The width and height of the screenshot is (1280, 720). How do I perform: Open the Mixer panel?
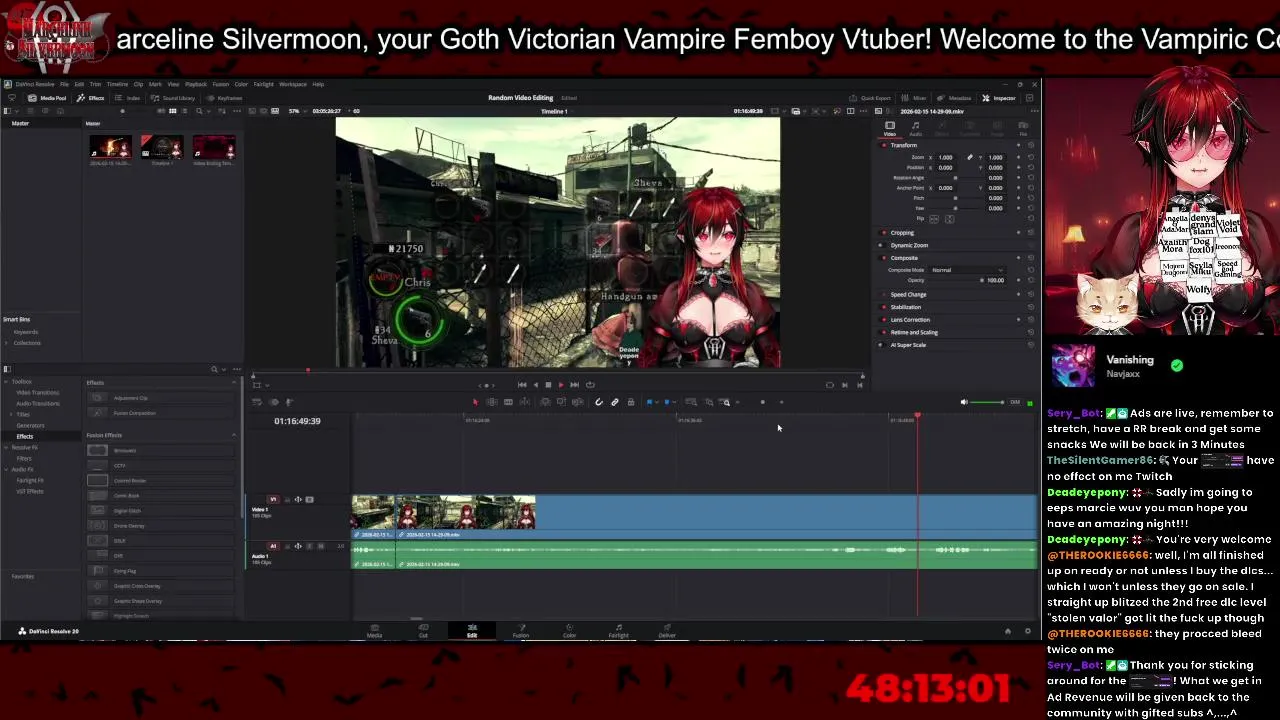pyautogui.click(x=913, y=98)
